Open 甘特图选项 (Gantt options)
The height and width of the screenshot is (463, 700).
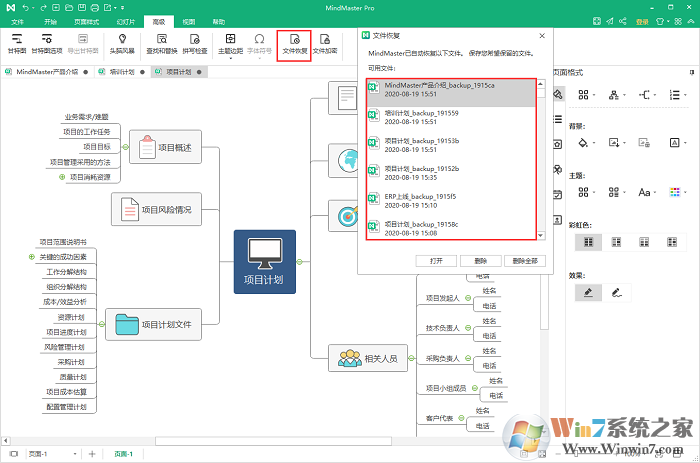pos(47,41)
